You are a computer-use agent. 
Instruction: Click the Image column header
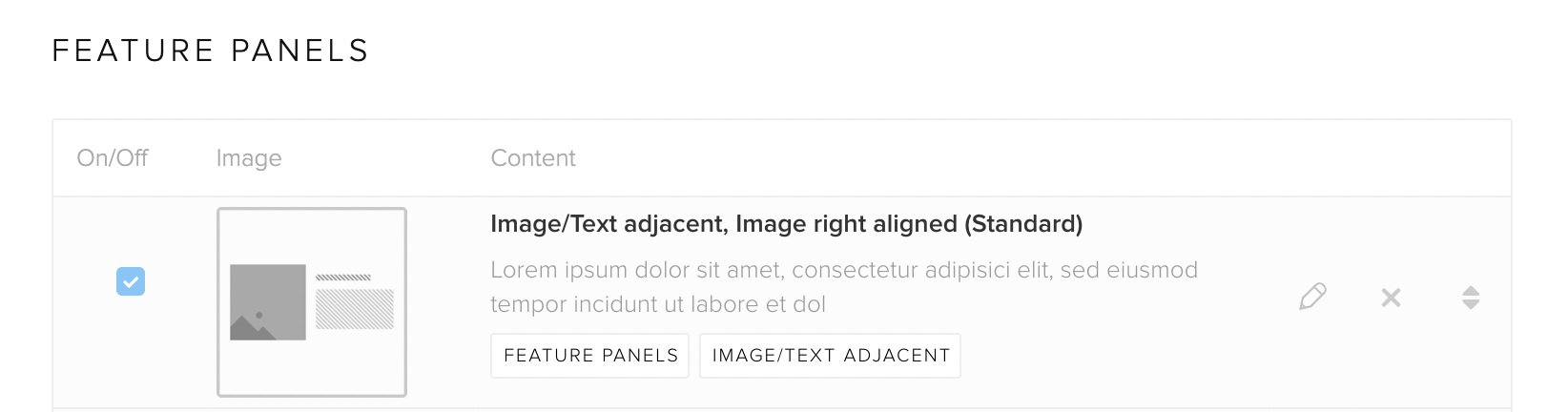coord(249,158)
